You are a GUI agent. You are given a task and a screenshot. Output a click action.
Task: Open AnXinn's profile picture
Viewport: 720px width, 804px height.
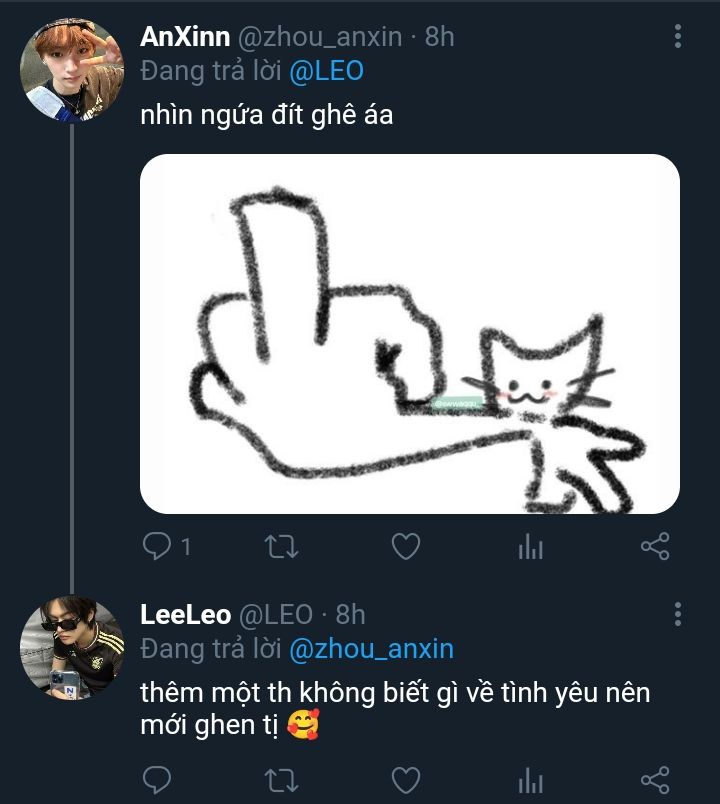[72, 72]
